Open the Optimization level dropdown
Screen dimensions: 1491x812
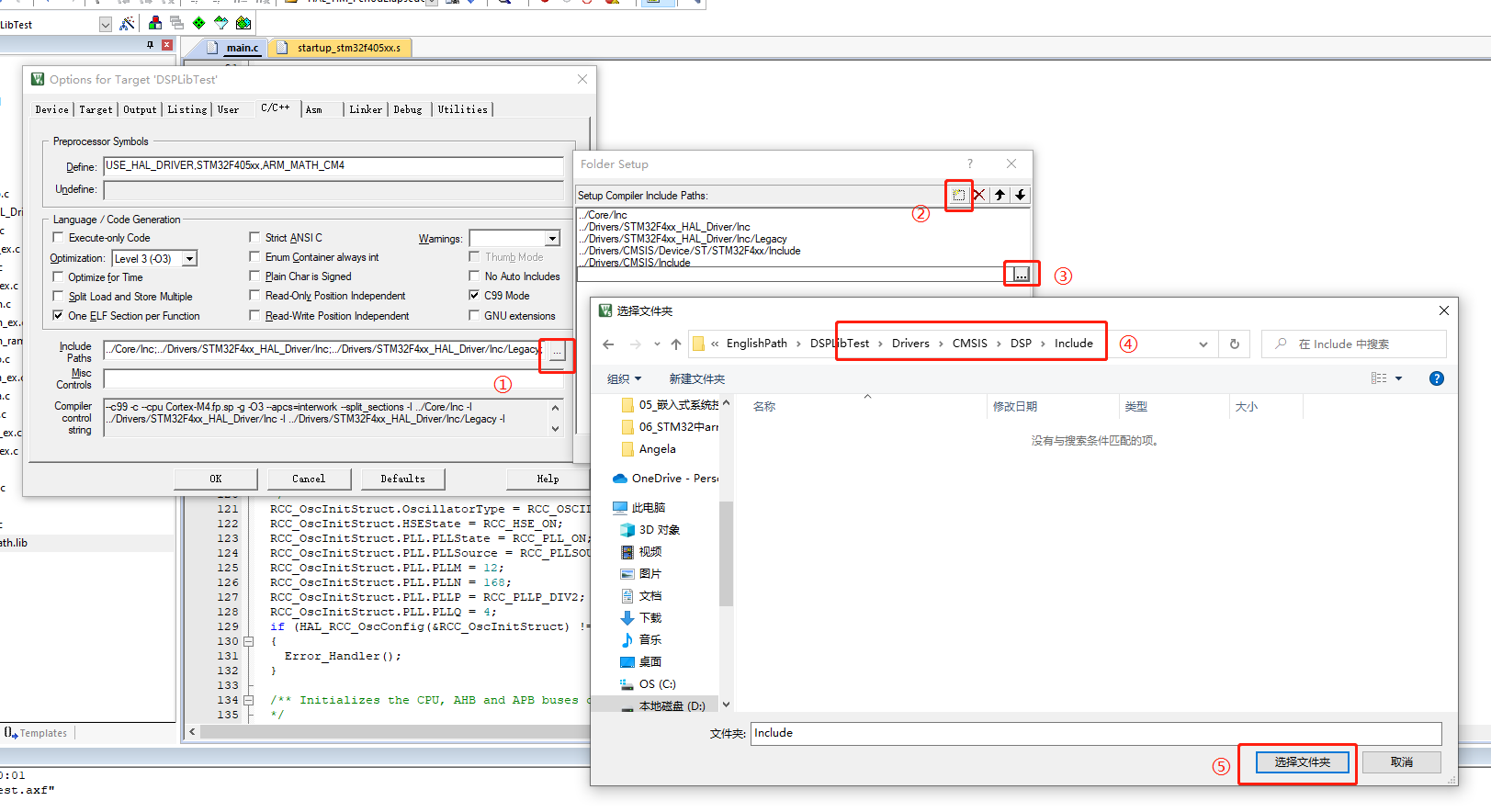click(x=189, y=258)
